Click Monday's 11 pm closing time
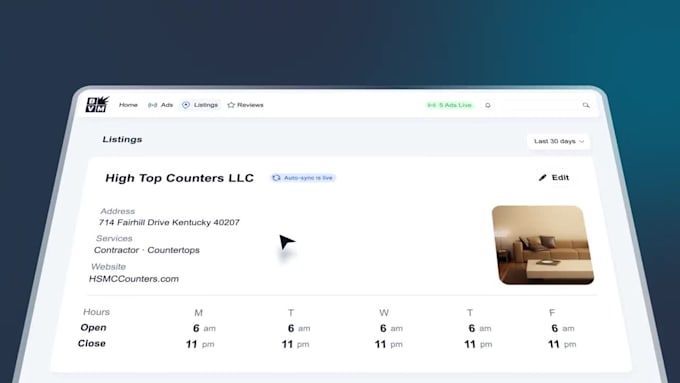 [200, 344]
